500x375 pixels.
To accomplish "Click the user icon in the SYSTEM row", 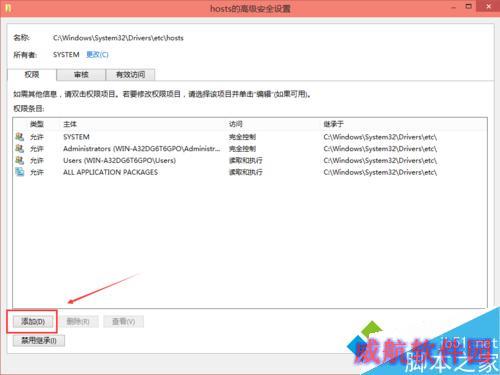I will click(x=20, y=136).
